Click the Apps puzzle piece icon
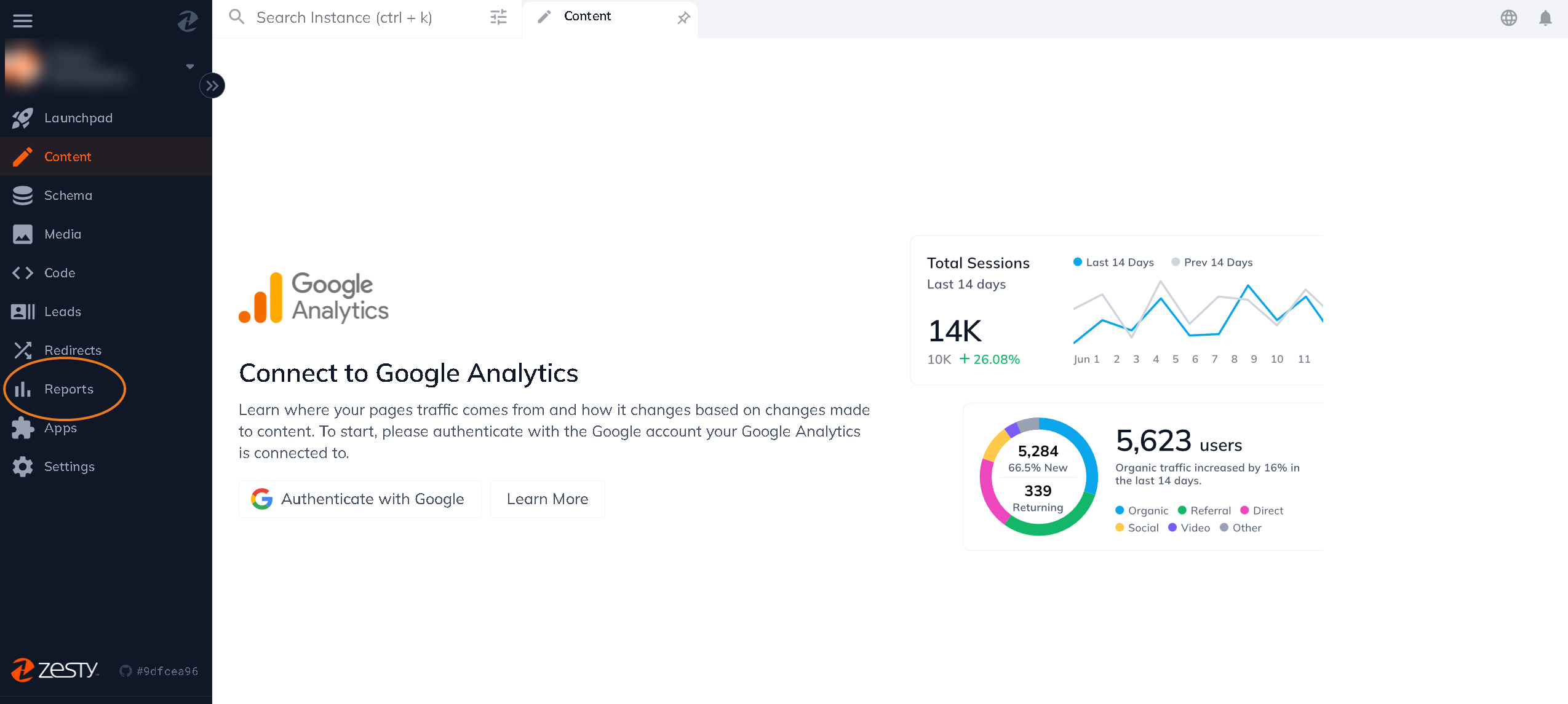This screenshot has height=704, width=1568. tap(23, 428)
